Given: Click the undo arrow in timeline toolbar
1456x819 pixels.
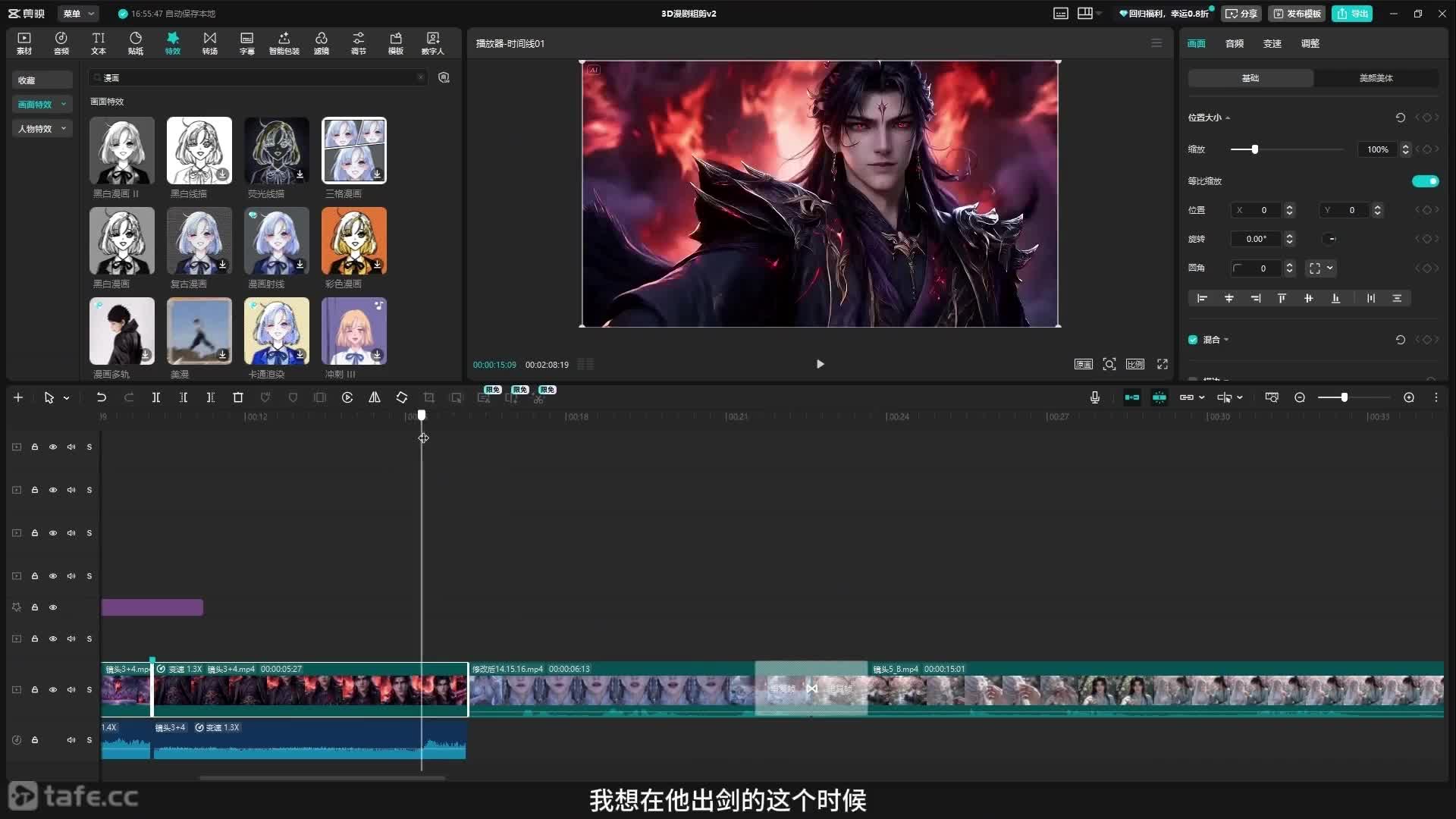Looking at the screenshot, I should point(101,397).
